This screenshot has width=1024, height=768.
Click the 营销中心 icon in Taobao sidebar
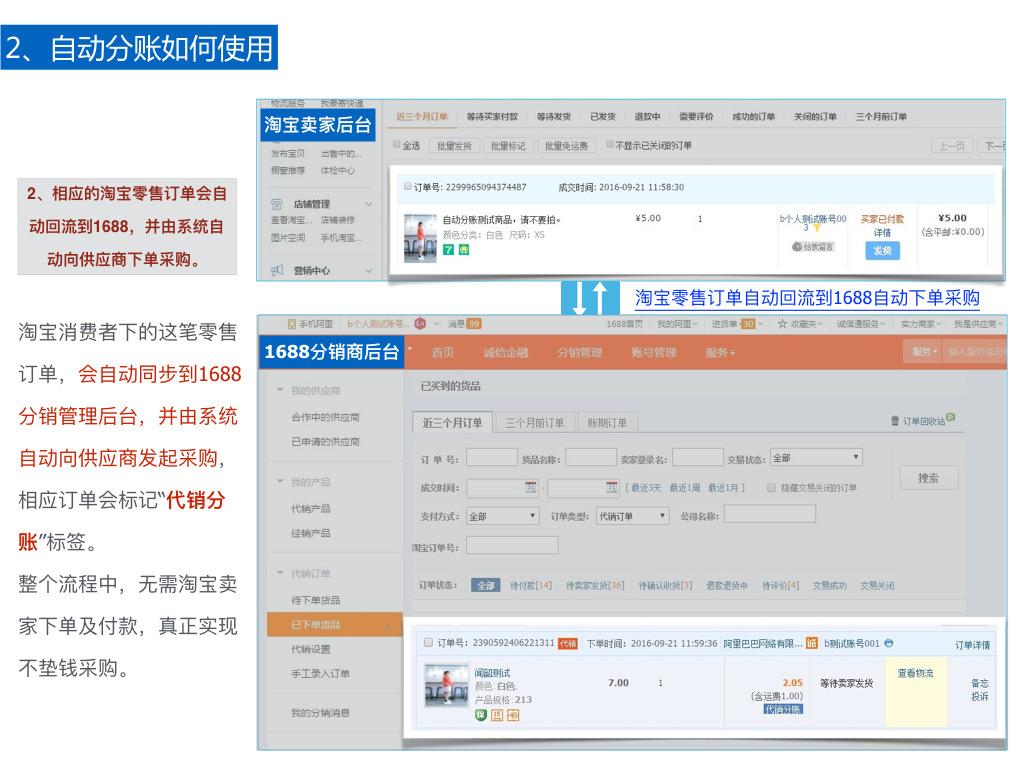276,269
